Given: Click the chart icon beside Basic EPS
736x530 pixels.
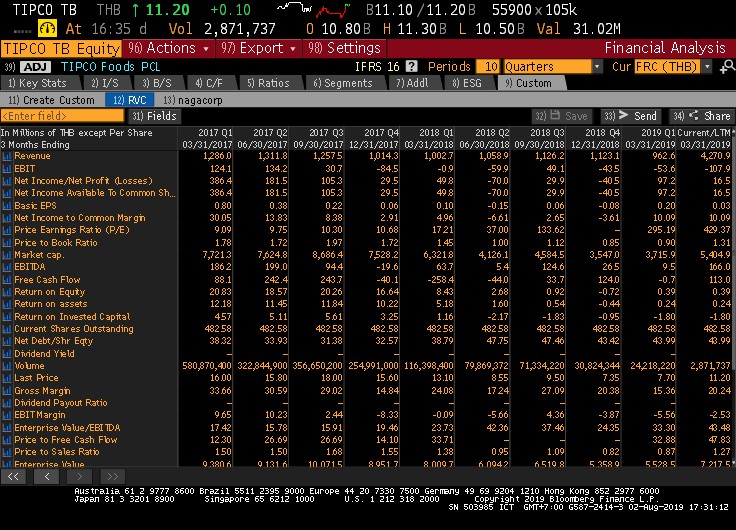Looking at the screenshot, I should click(7, 206).
